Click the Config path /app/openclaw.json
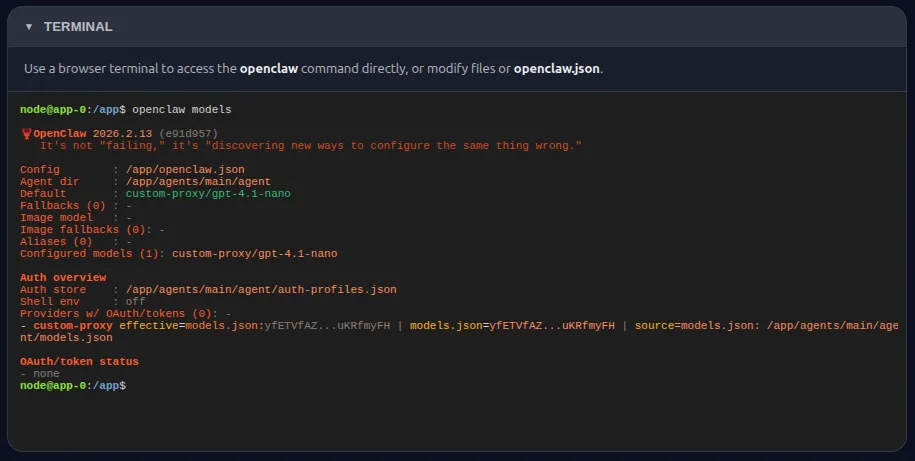915x461 pixels. pos(185,170)
